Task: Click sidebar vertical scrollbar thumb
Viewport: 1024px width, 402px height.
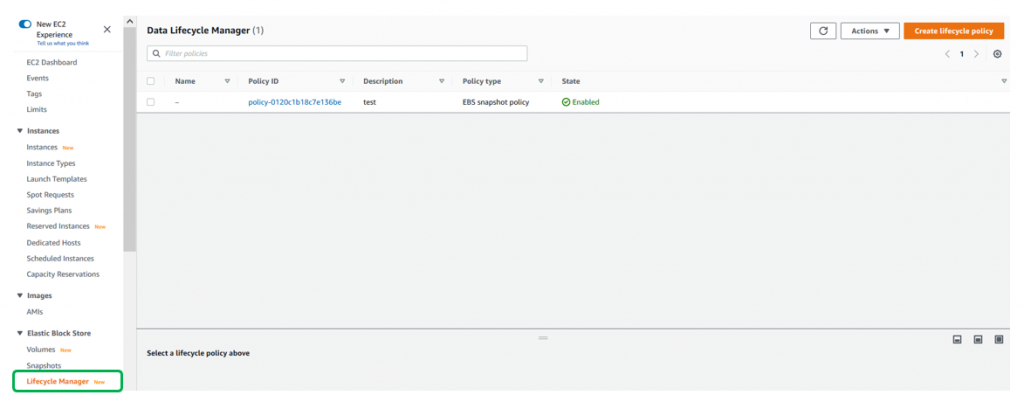Action: (x=129, y=140)
